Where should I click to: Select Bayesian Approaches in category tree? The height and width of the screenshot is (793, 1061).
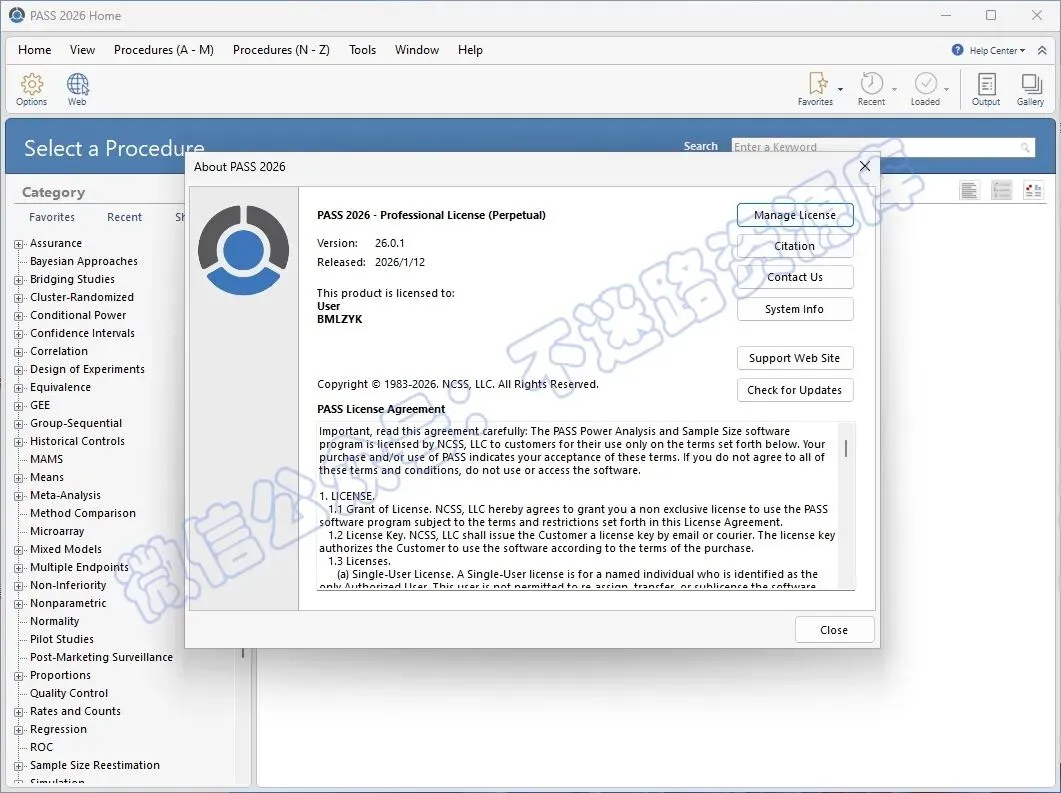pos(84,261)
